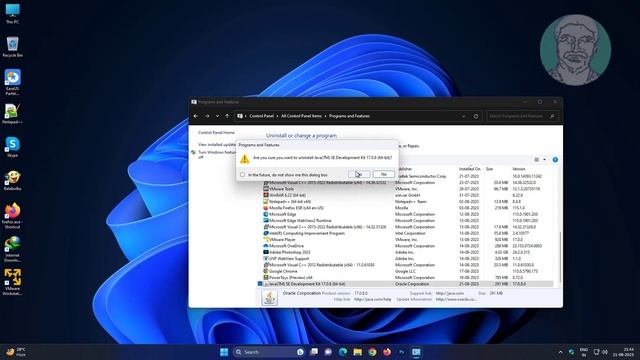This screenshot has width=640, height=360.
Task: Open Skype desktop shortcut
Action: [x=13, y=147]
